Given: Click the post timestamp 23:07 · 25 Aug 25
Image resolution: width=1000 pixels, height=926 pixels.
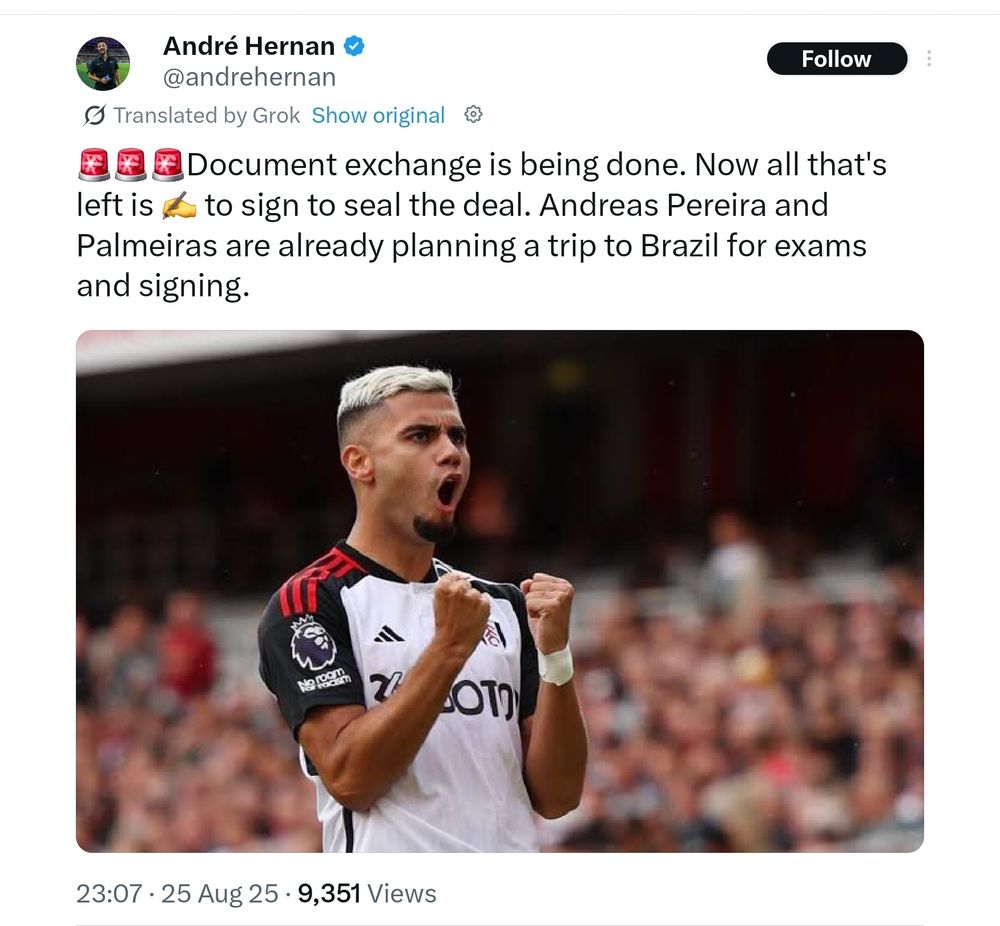Looking at the screenshot, I should pyautogui.click(x=177, y=893).
